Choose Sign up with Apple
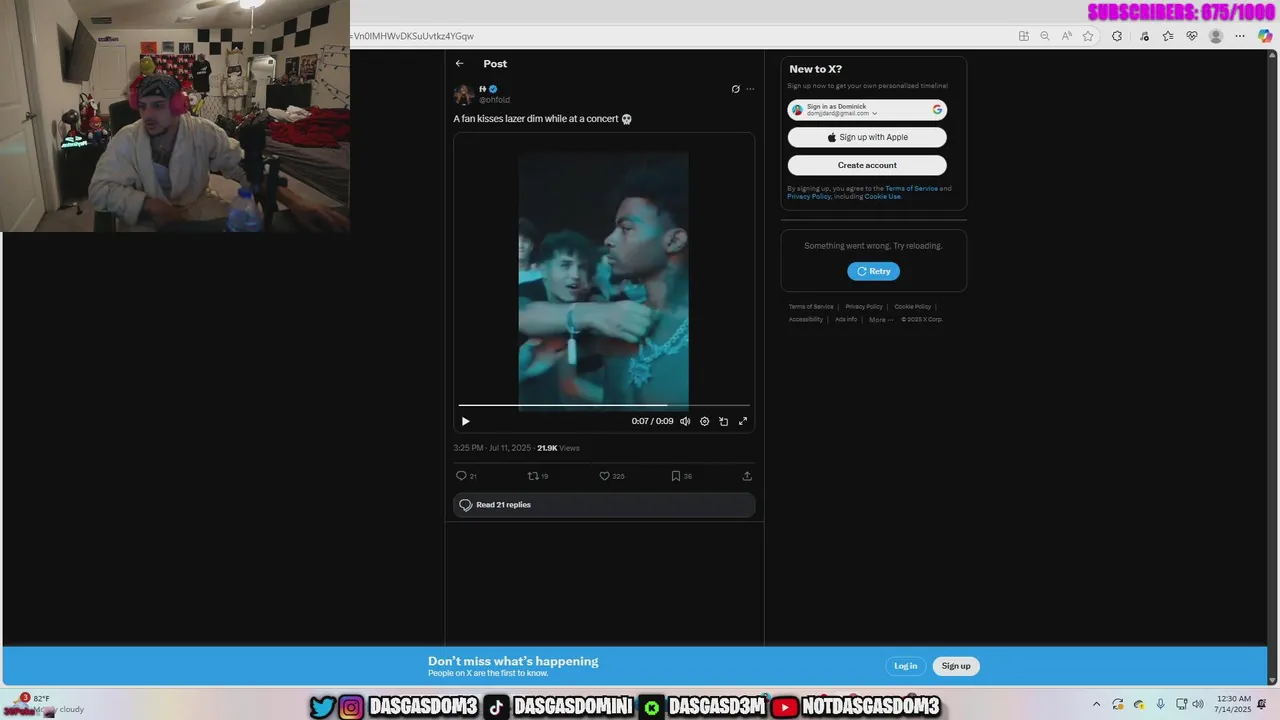Screen dimensions: 1280x720 pyautogui.click(x=867, y=137)
